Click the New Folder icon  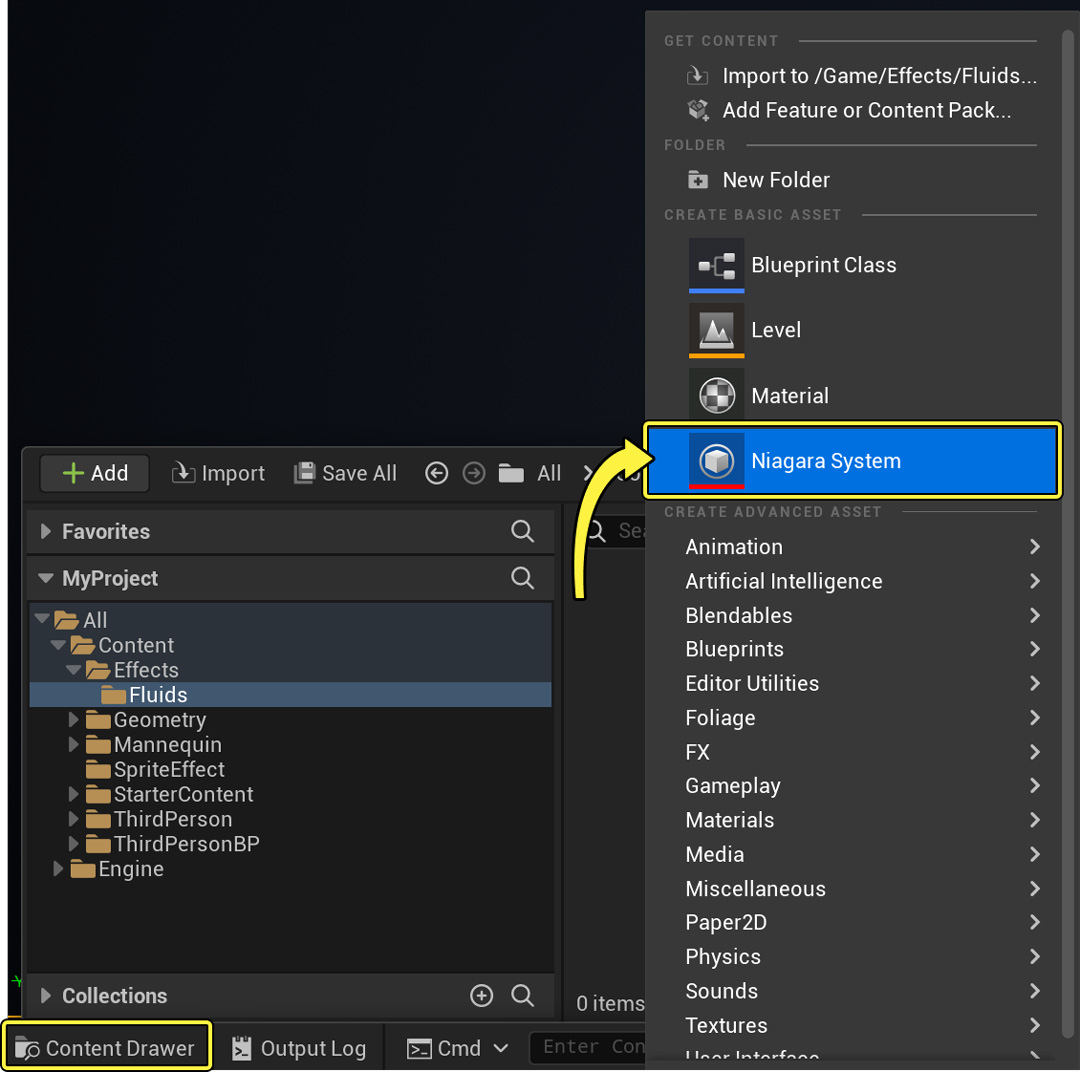[x=696, y=180]
